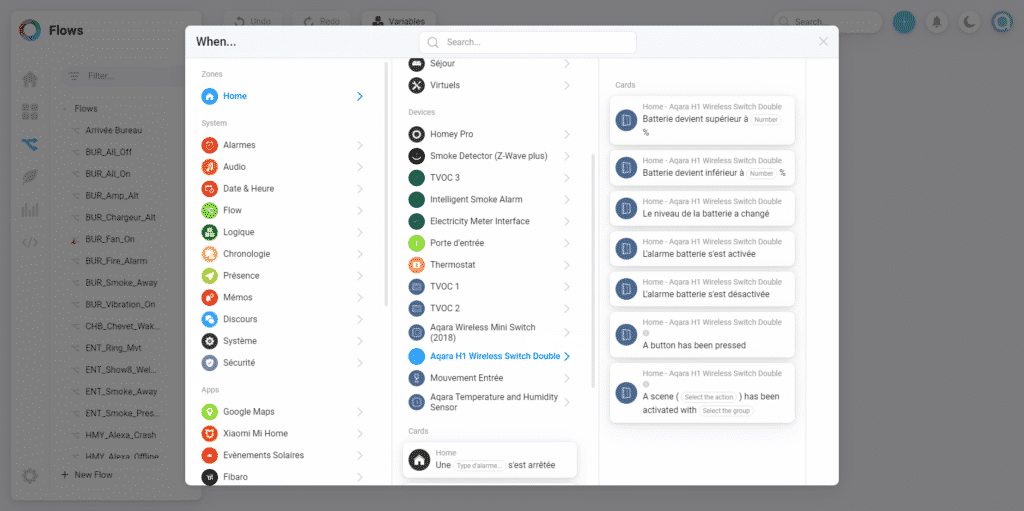Screen dimensions: 1024x511
Task: Select Aqara Temperature and Humidity Sensor
Action: [x=489, y=402]
